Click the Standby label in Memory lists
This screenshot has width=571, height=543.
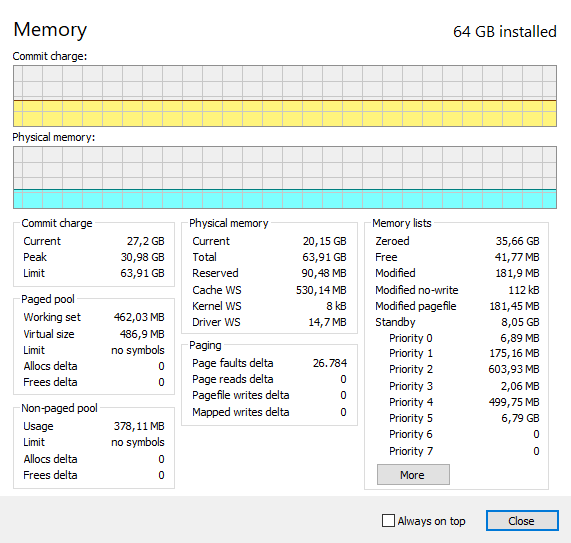pyautogui.click(x=395, y=322)
